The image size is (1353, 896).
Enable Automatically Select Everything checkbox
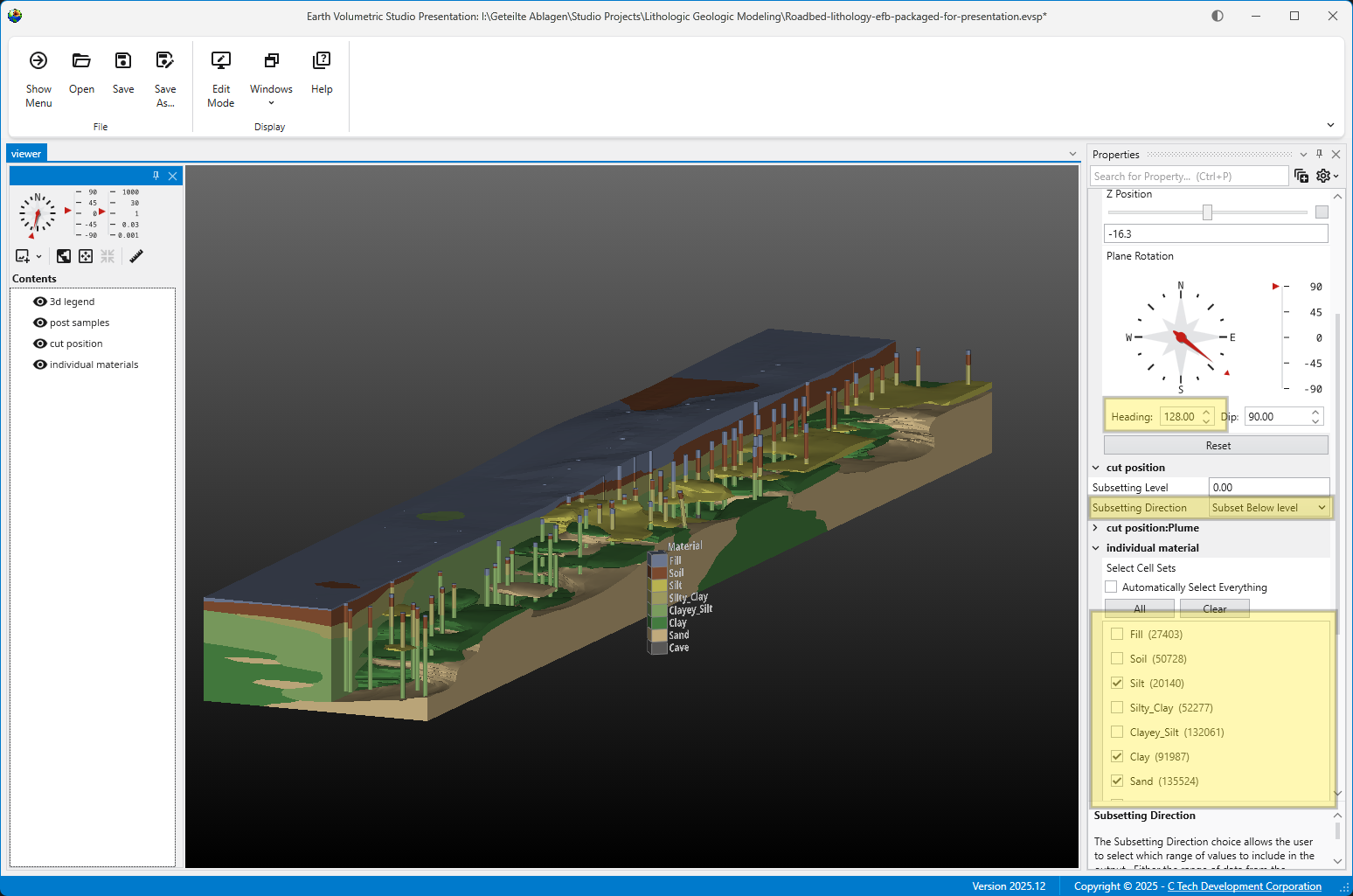tap(1111, 587)
